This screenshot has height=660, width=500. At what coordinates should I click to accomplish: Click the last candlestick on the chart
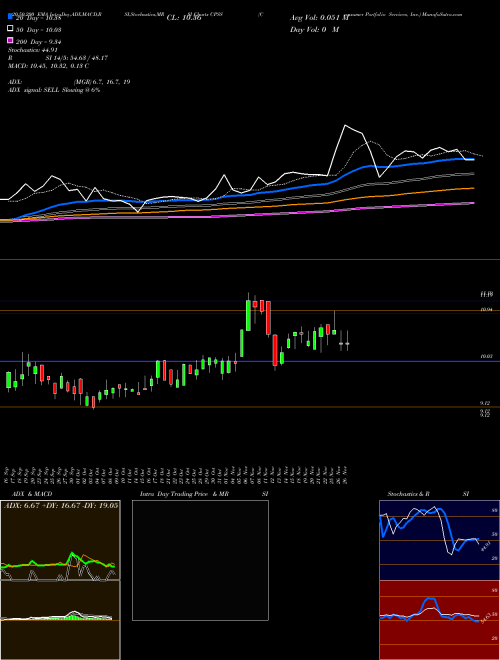(347, 343)
